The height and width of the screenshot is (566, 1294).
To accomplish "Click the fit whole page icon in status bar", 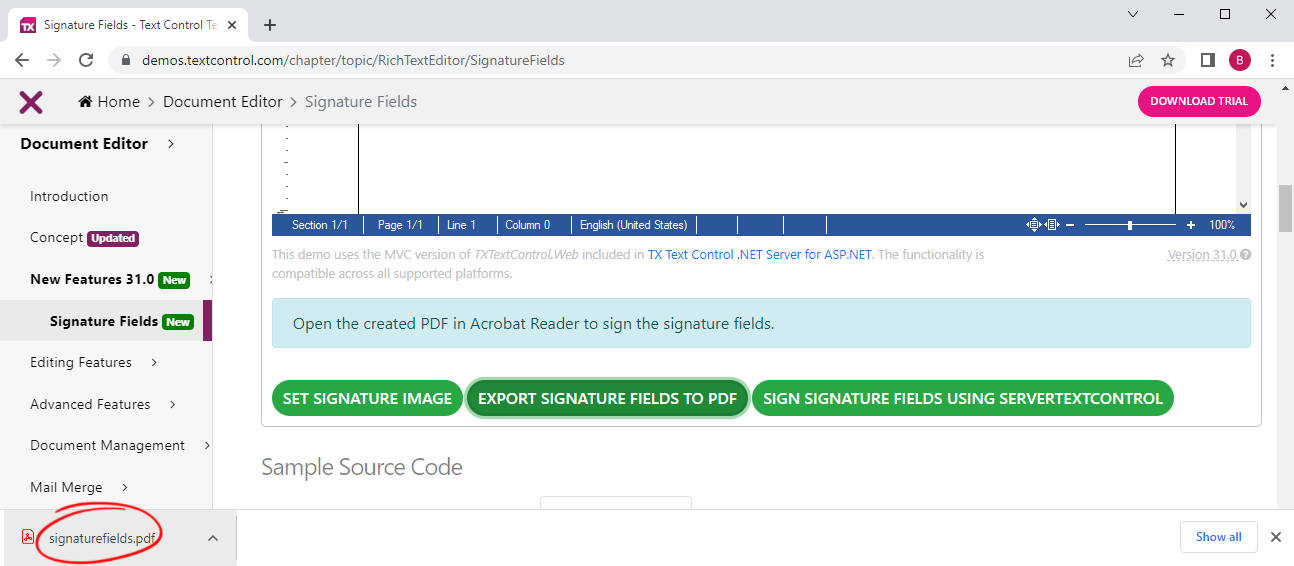I will [1034, 225].
